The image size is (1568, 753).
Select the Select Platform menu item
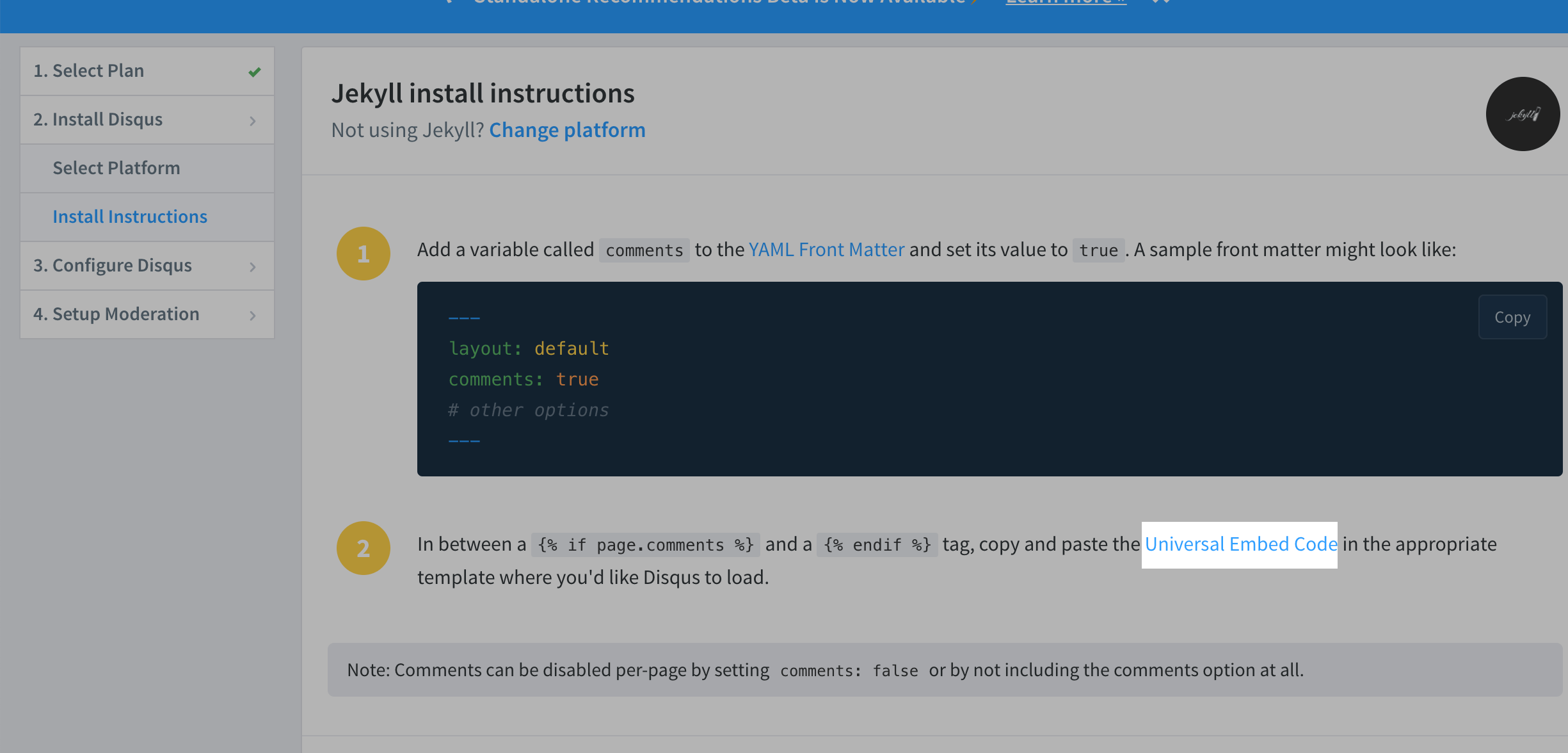point(116,167)
